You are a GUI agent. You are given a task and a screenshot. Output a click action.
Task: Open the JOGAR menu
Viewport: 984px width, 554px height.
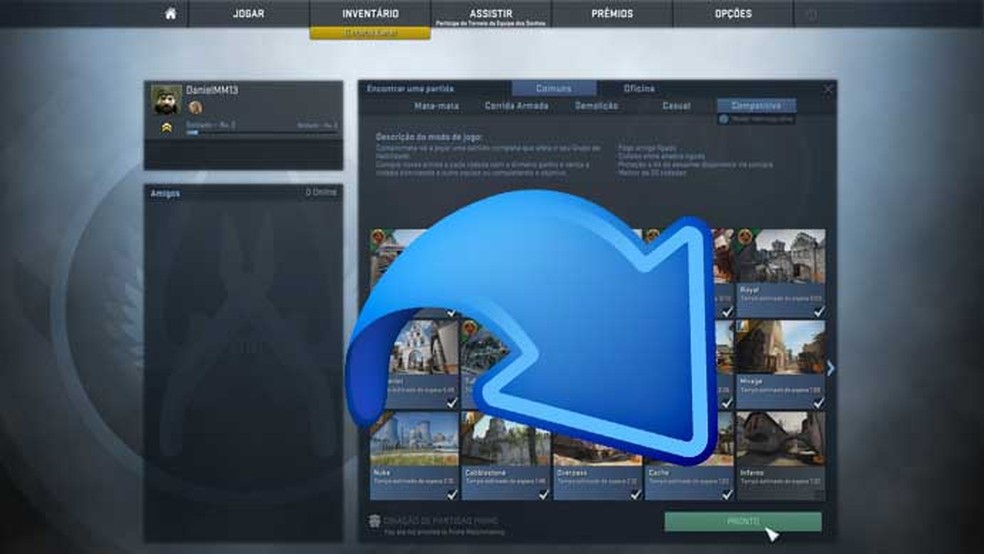coord(249,13)
